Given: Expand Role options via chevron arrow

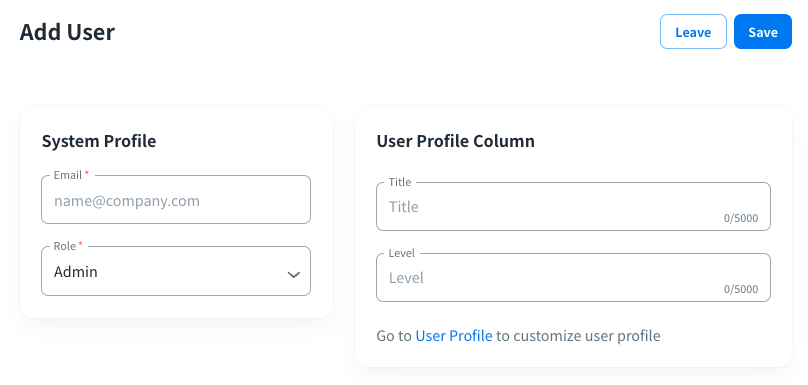Looking at the screenshot, I should click(x=294, y=275).
